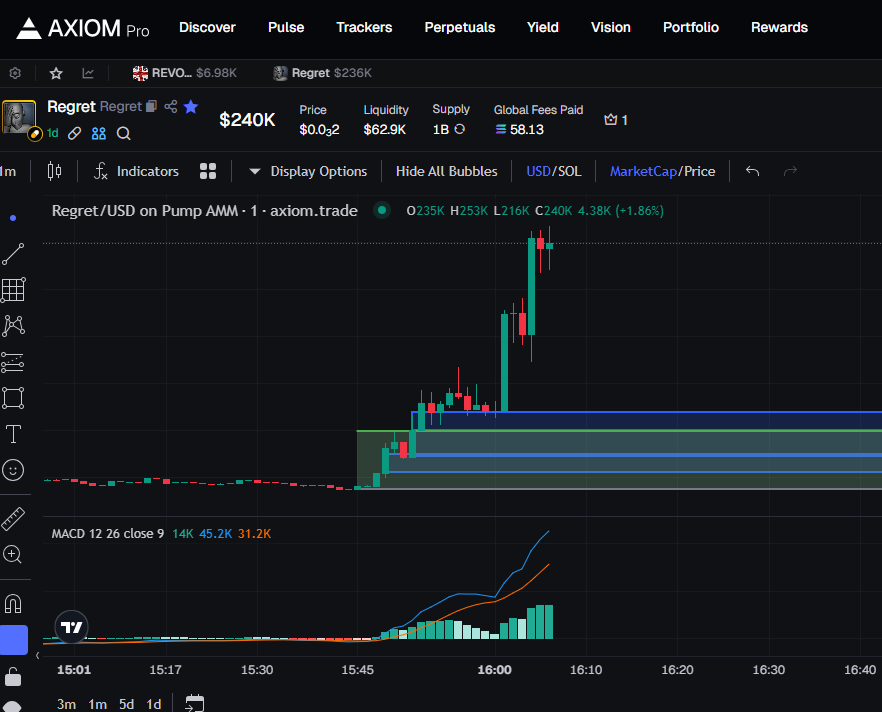Select the trend line drawing tool
The image size is (882, 712).
[13, 254]
